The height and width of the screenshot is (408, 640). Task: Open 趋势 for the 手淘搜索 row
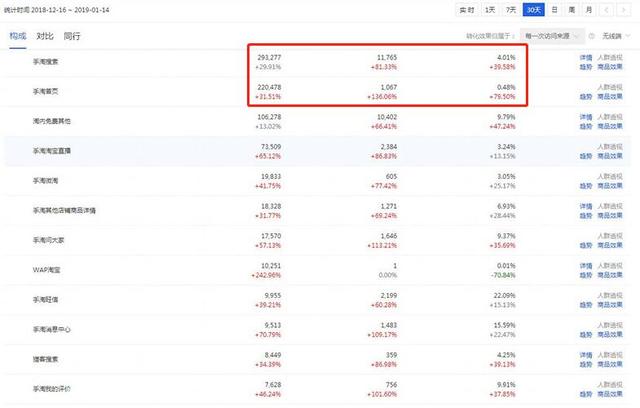tap(586, 67)
